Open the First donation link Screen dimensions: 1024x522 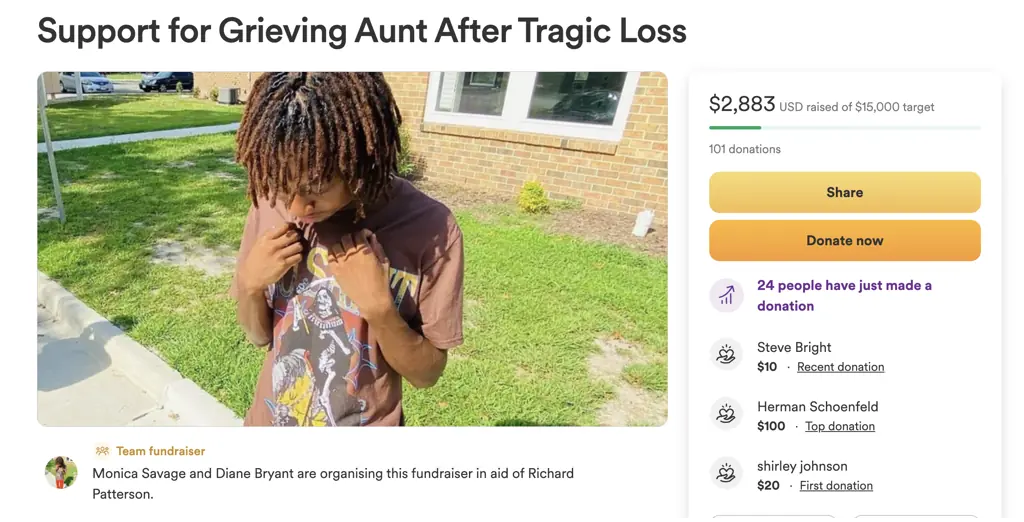pyautogui.click(x=836, y=485)
